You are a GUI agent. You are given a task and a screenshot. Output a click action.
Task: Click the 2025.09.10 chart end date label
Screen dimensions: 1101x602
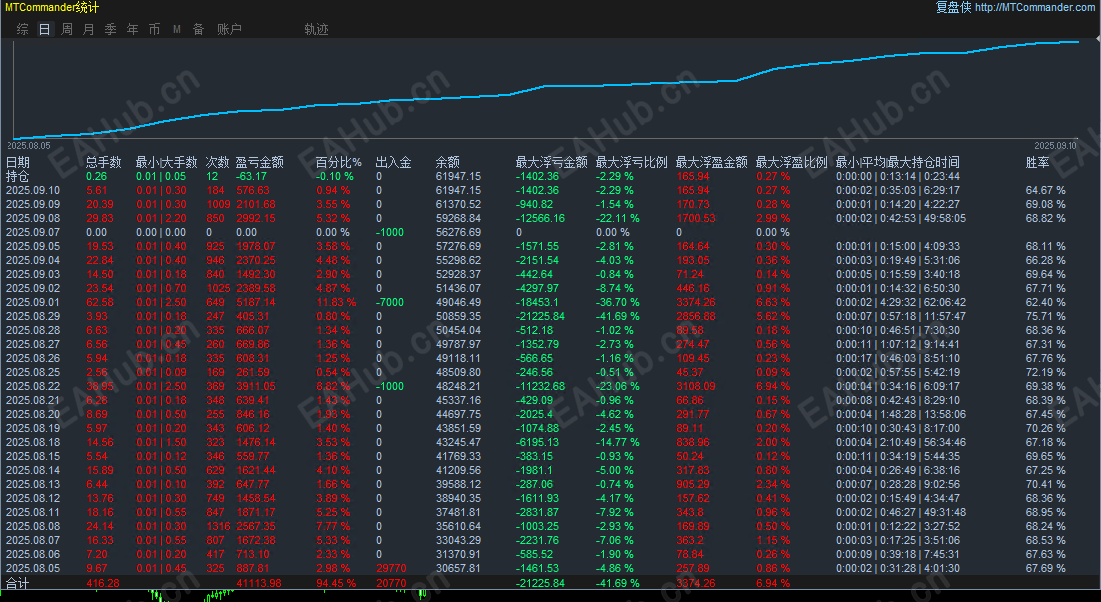pyautogui.click(x=1055, y=145)
